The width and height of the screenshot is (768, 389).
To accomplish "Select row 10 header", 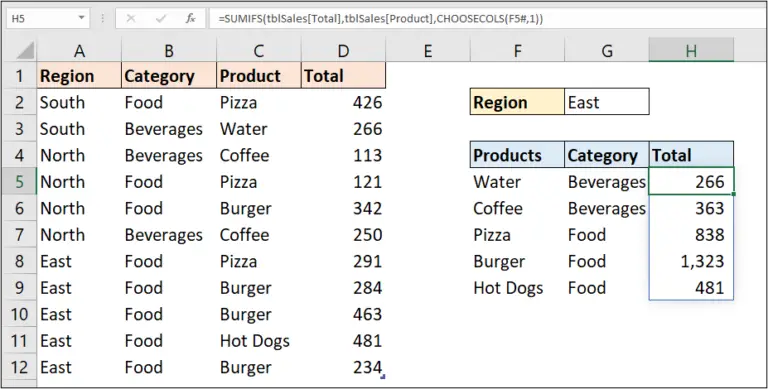I will coord(20,314).
